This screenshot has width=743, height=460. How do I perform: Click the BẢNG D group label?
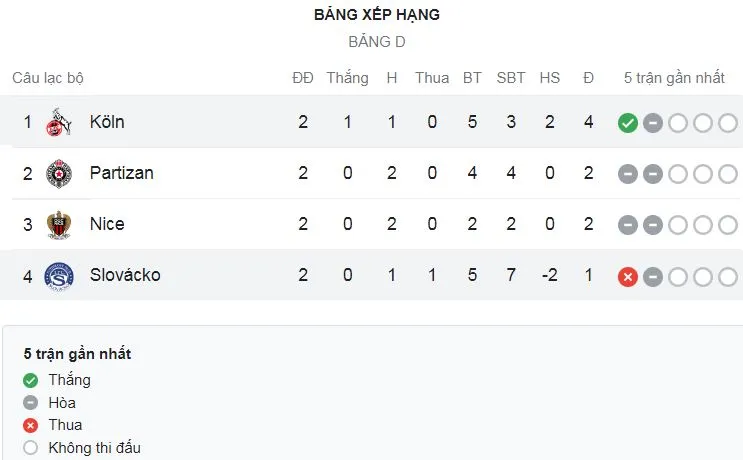(x=377, y=42)
